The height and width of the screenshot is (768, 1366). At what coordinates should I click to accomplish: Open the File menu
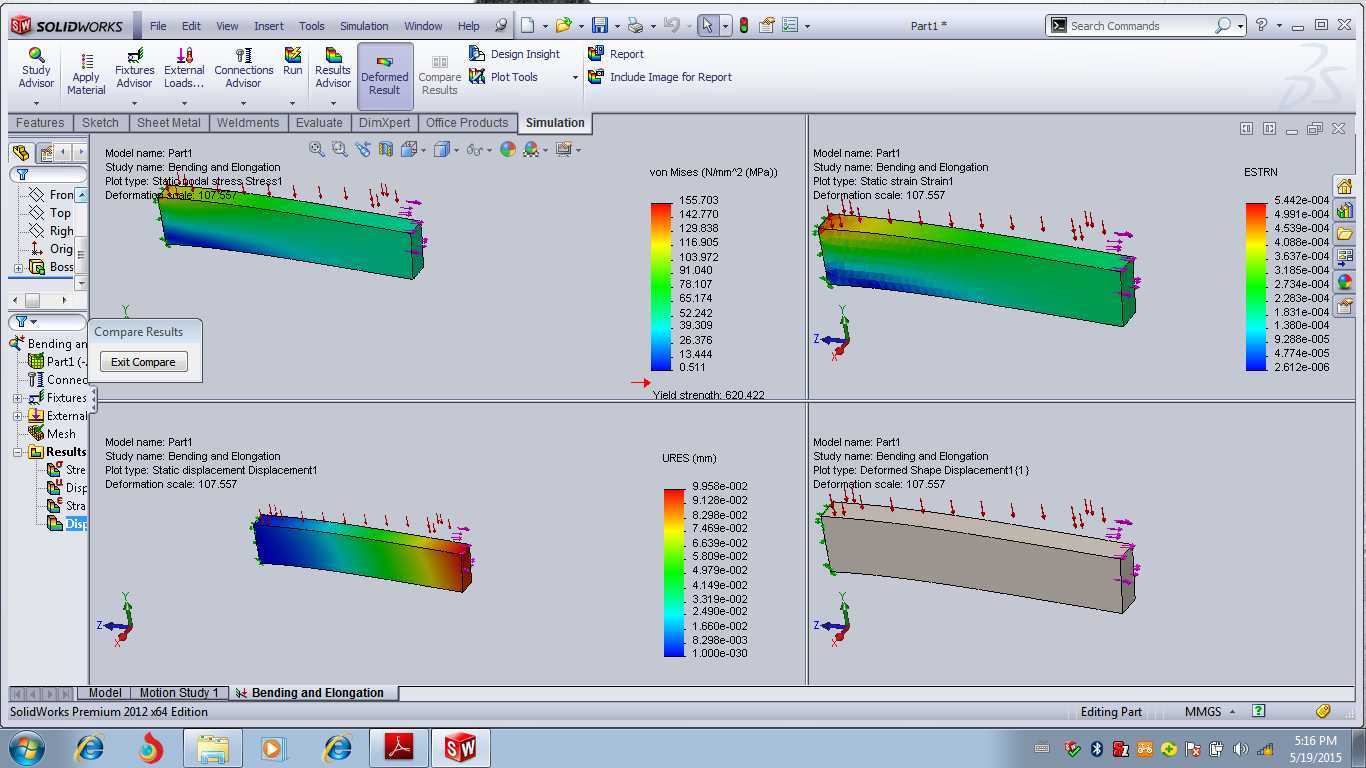[x=158, y=26]
